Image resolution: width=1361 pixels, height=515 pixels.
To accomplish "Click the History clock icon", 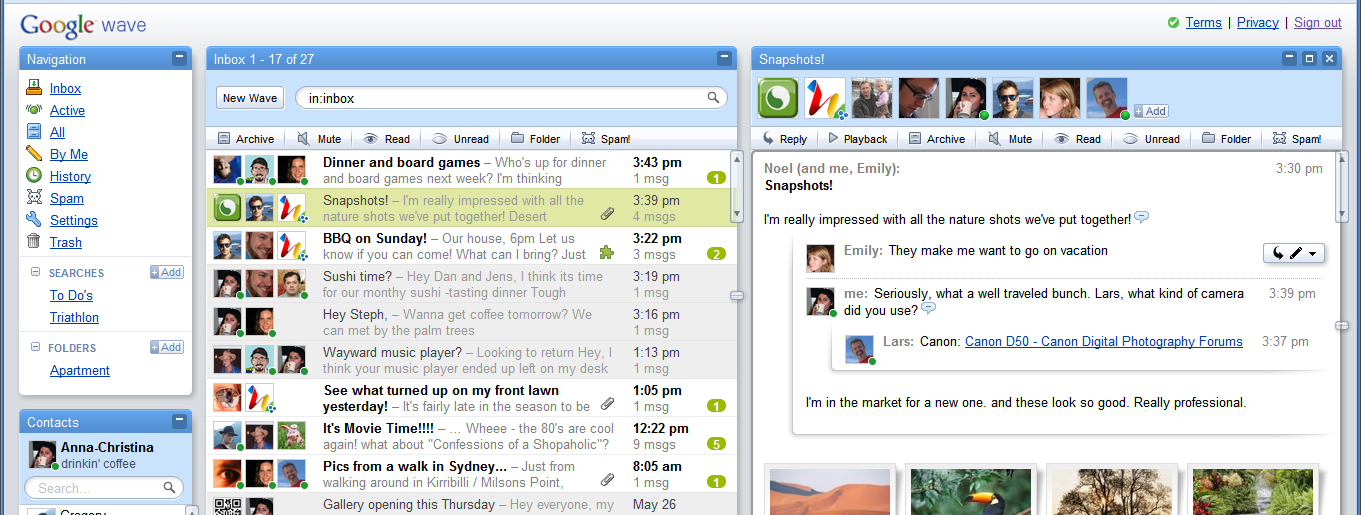I will click(34, 176).
